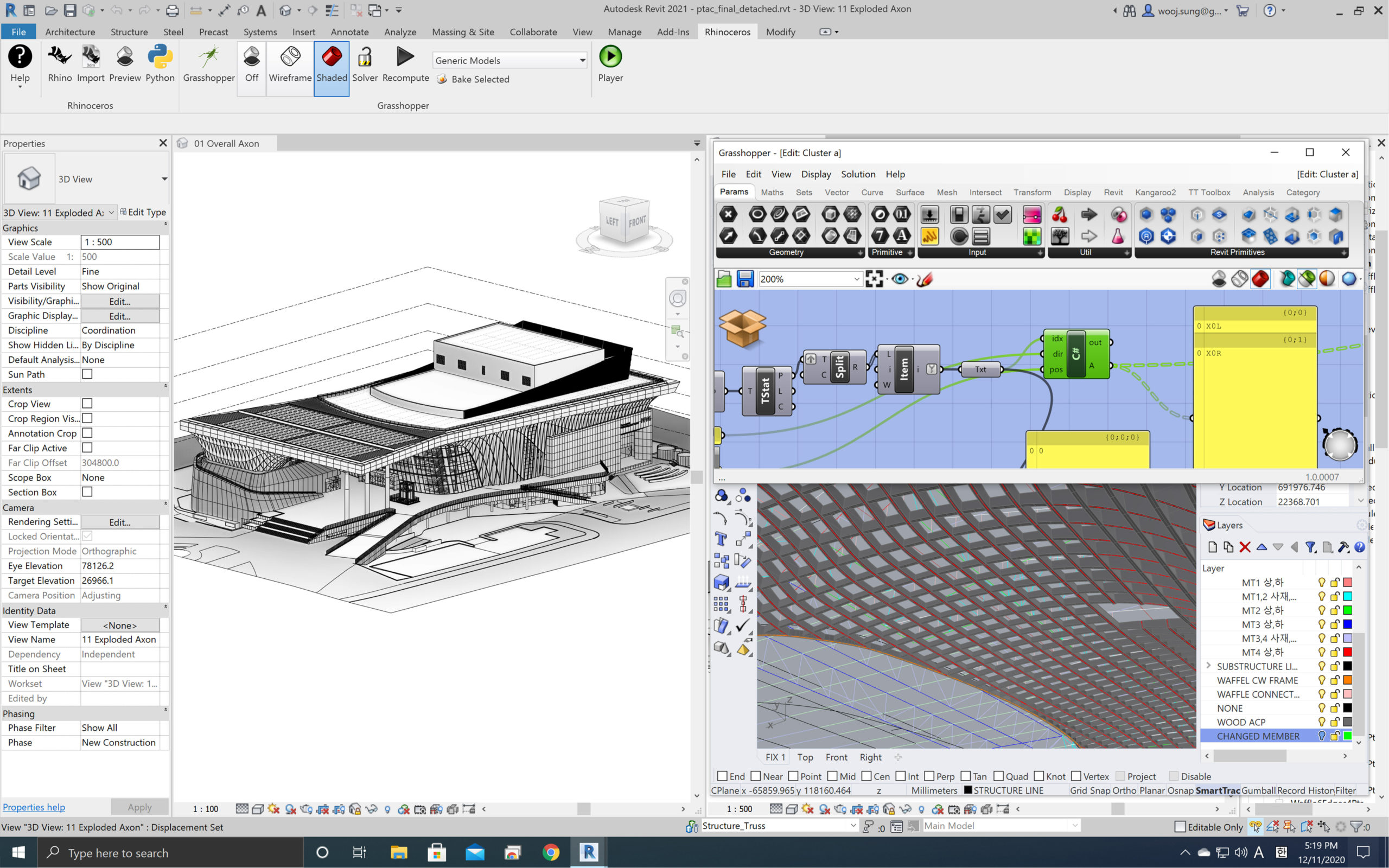Switch Rhino viewport to Front tab
1389x868 pixels.
click(836, 757)
